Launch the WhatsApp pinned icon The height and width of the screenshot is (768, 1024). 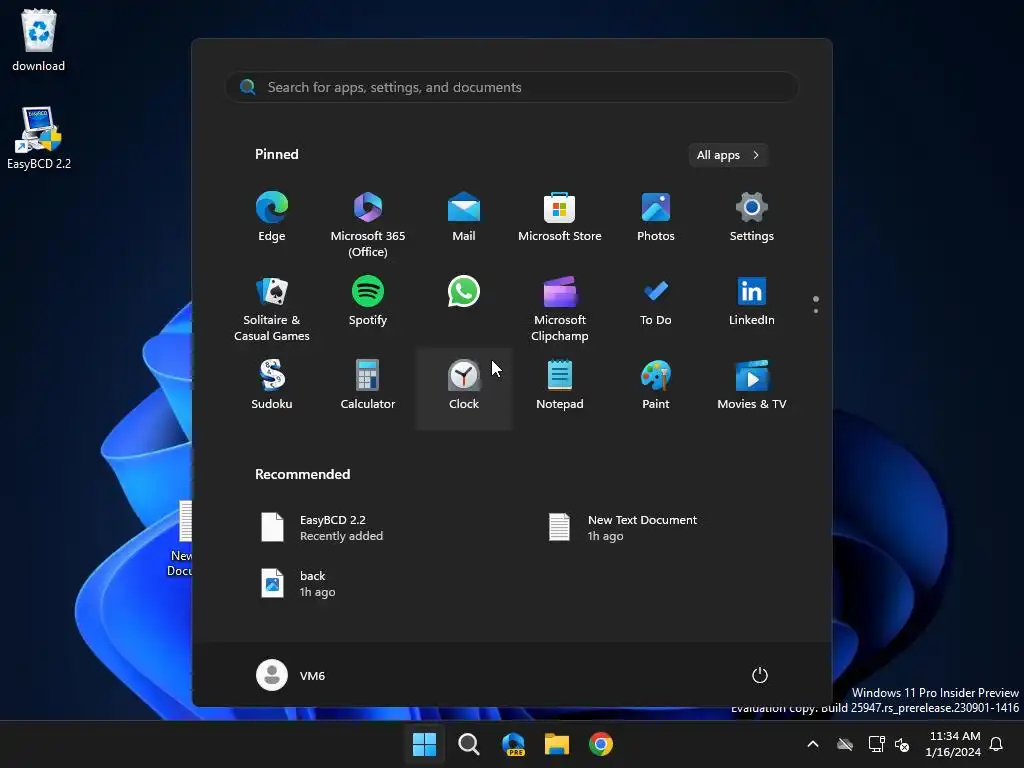[x=464, y=292]
